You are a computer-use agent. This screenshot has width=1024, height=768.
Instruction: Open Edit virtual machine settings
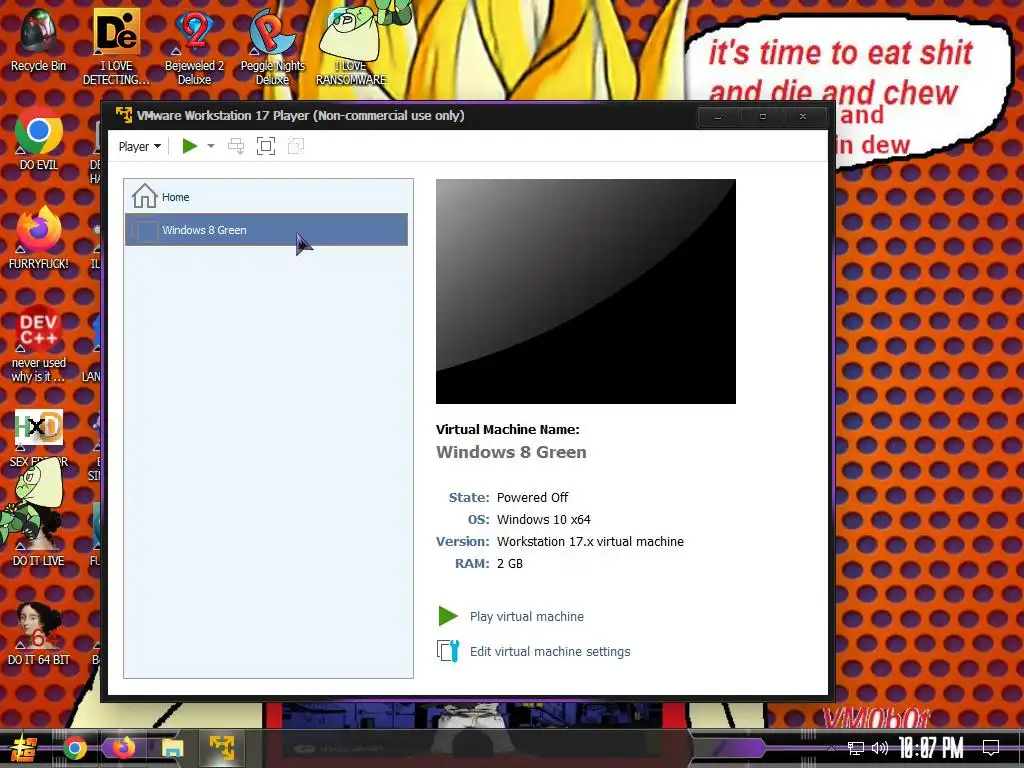pos(550,652)
